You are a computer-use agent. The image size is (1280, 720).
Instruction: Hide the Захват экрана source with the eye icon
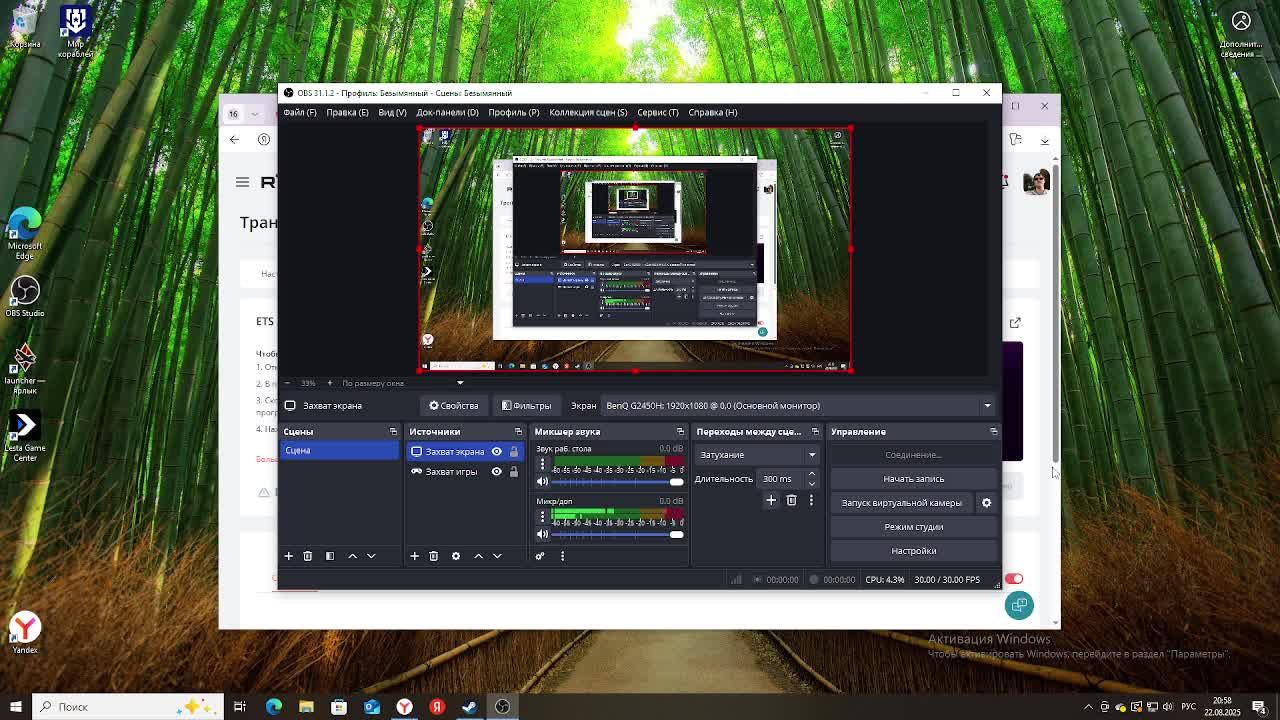[x=496, y=452]
